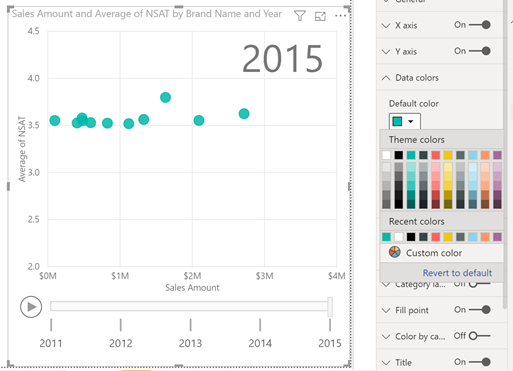The width and height of the screenshot is (513, 371).
Task: Select the purple swatch in Recent colors
Action: [x=497, y=237]
